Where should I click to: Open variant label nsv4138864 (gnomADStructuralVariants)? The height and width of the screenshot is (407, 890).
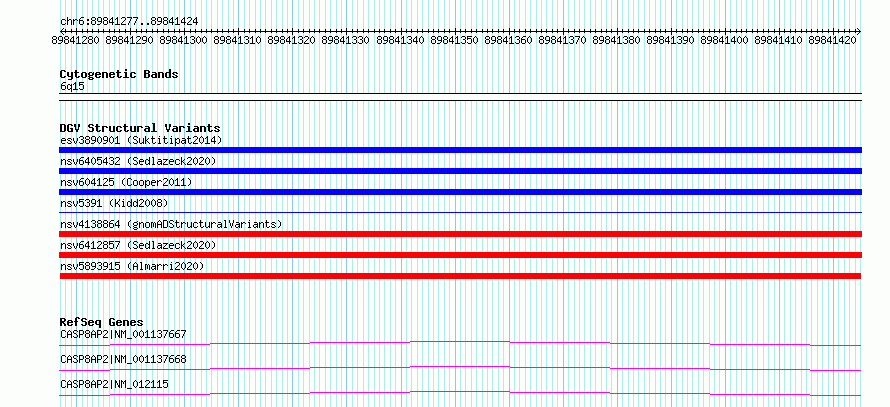171,224
